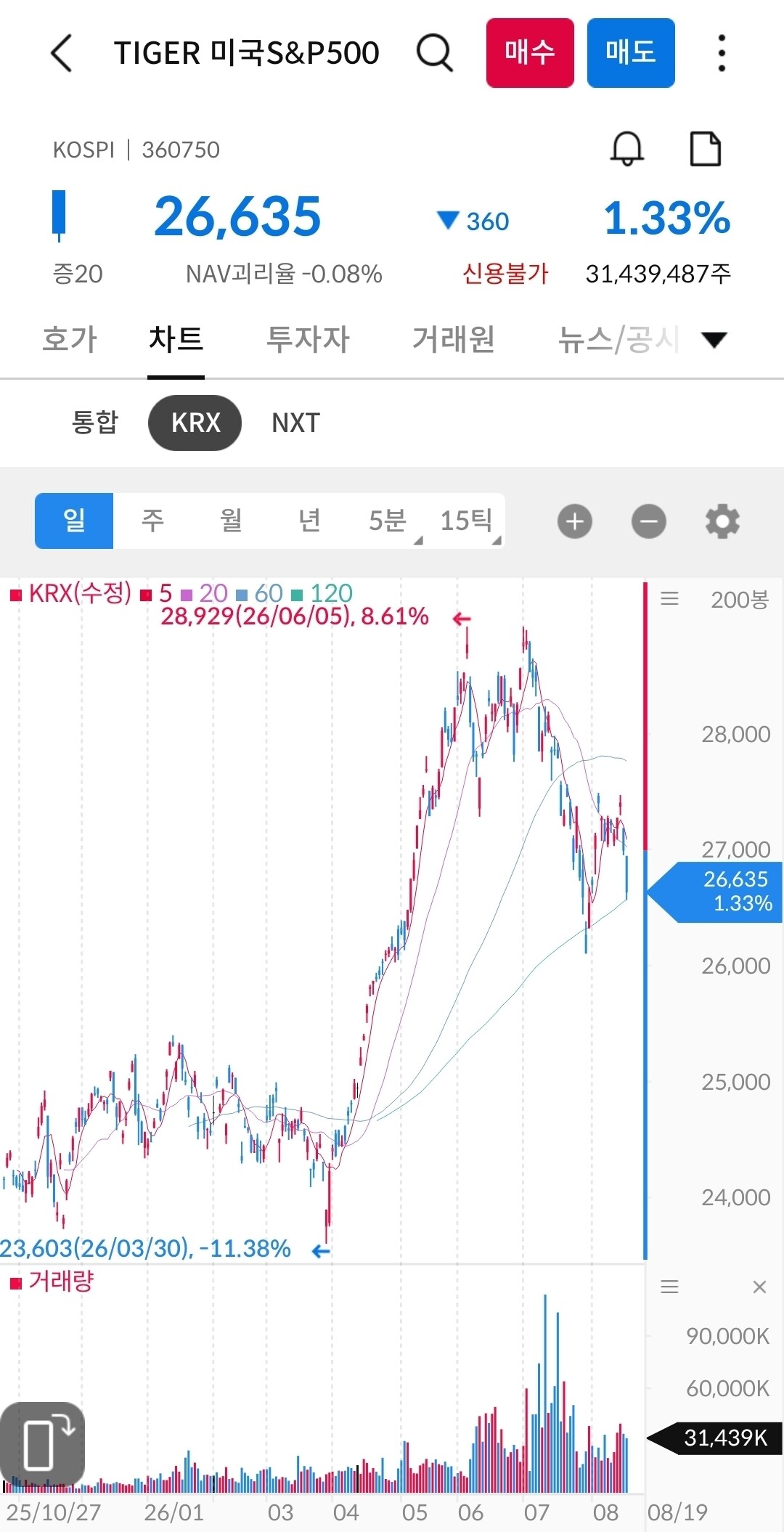Switch to the NXT exchange option

[x=295, y=423]
